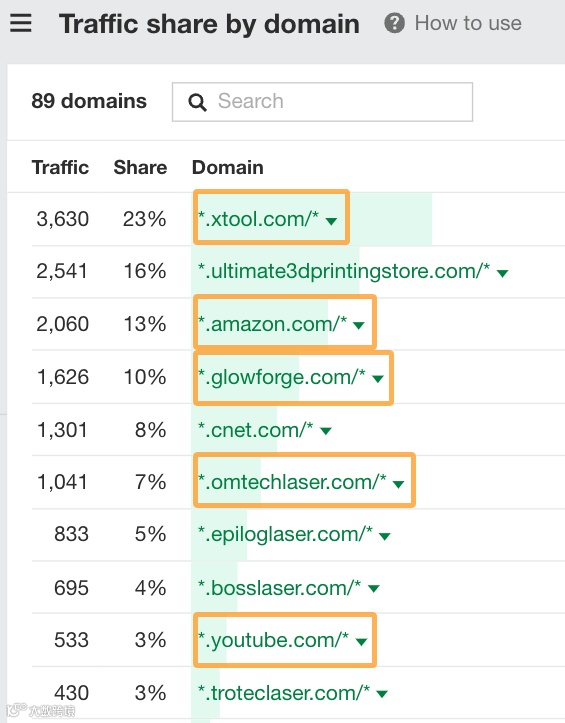
Task: Select the 16% share value
Action: coord(144,271)
